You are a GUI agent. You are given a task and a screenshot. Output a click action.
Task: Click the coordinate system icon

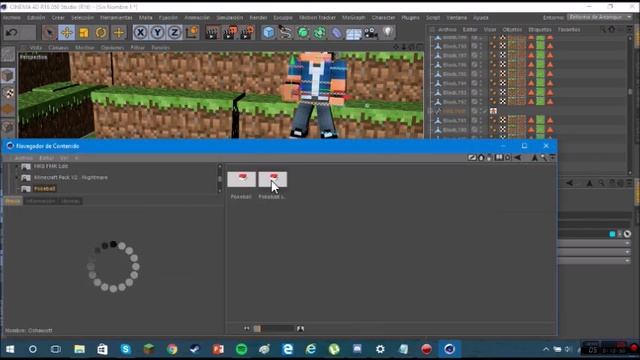(192, 33)
